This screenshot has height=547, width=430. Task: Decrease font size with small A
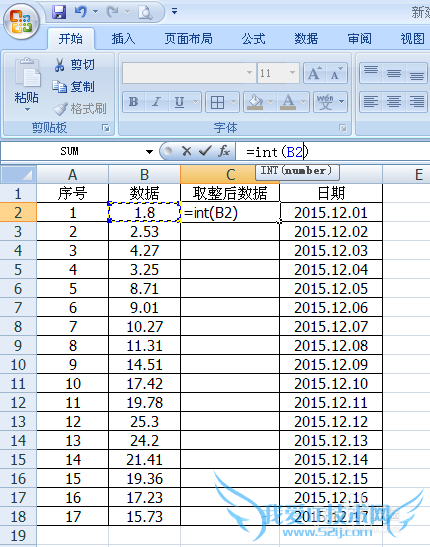[336, 73]
